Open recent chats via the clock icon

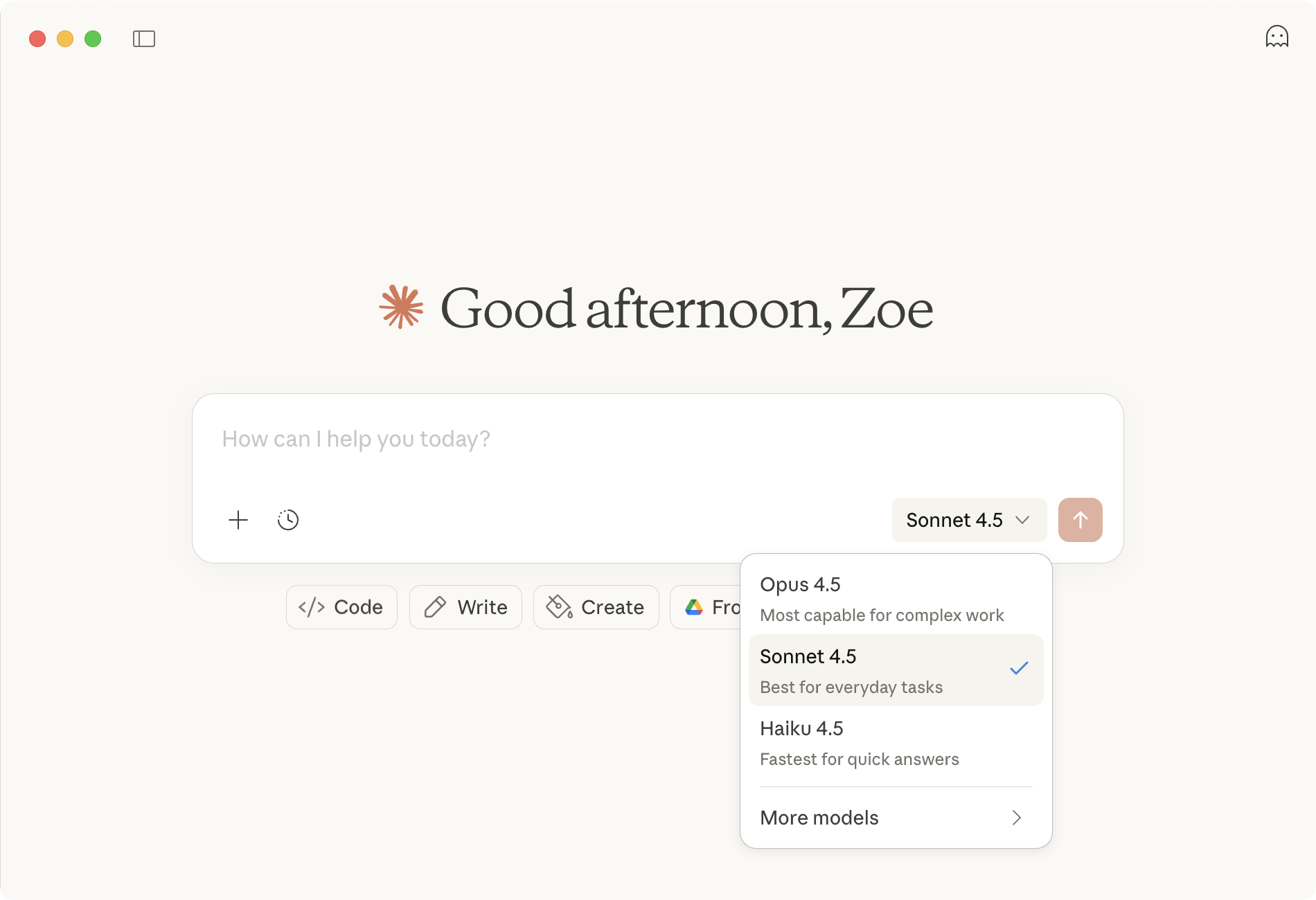pos(288,520)
